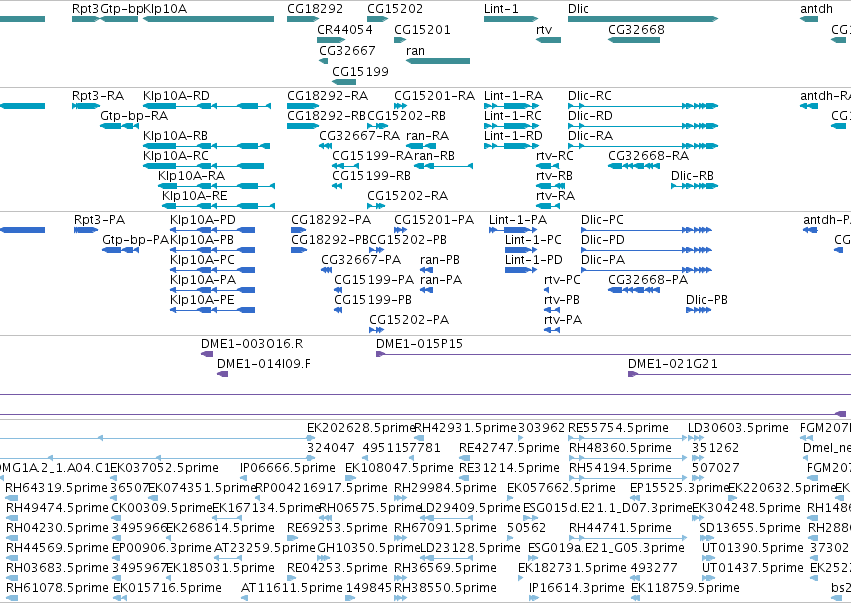Click EST SD13655.5prime label
This screenshot has height=603, width=851.
coord(750,528)
